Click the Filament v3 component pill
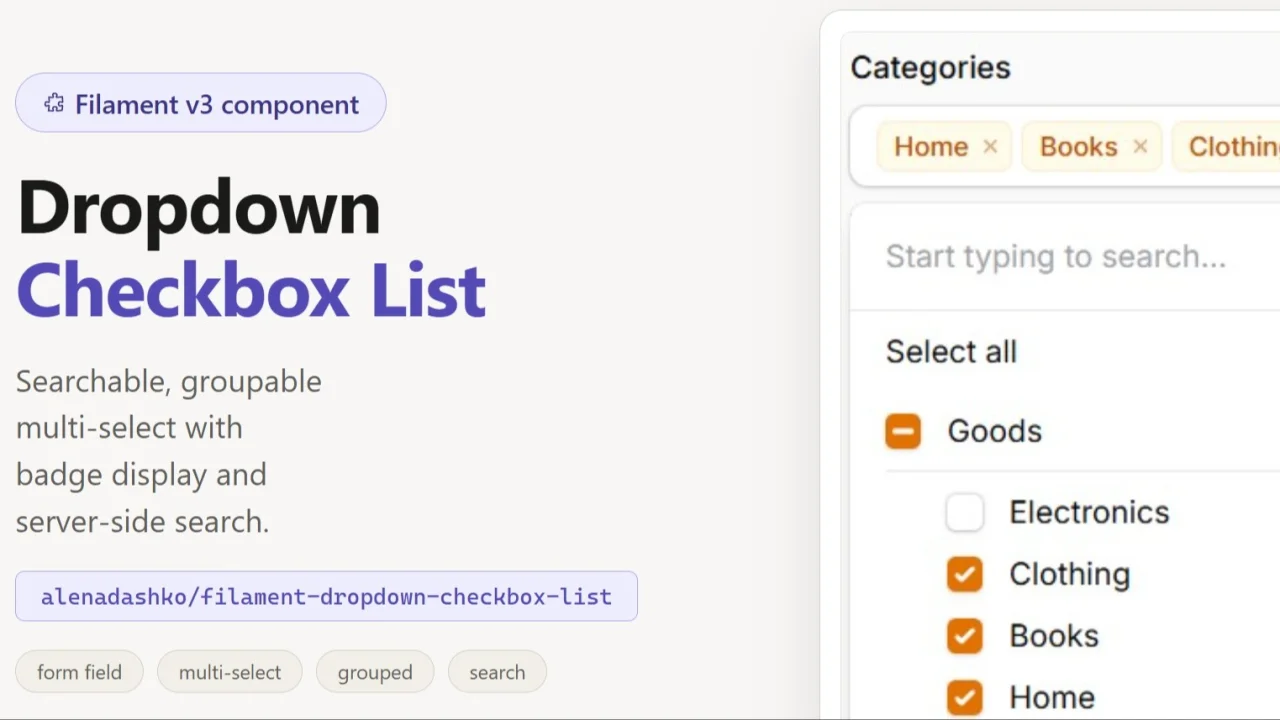This screenshot has width=1280, height=720. [201, 103]
